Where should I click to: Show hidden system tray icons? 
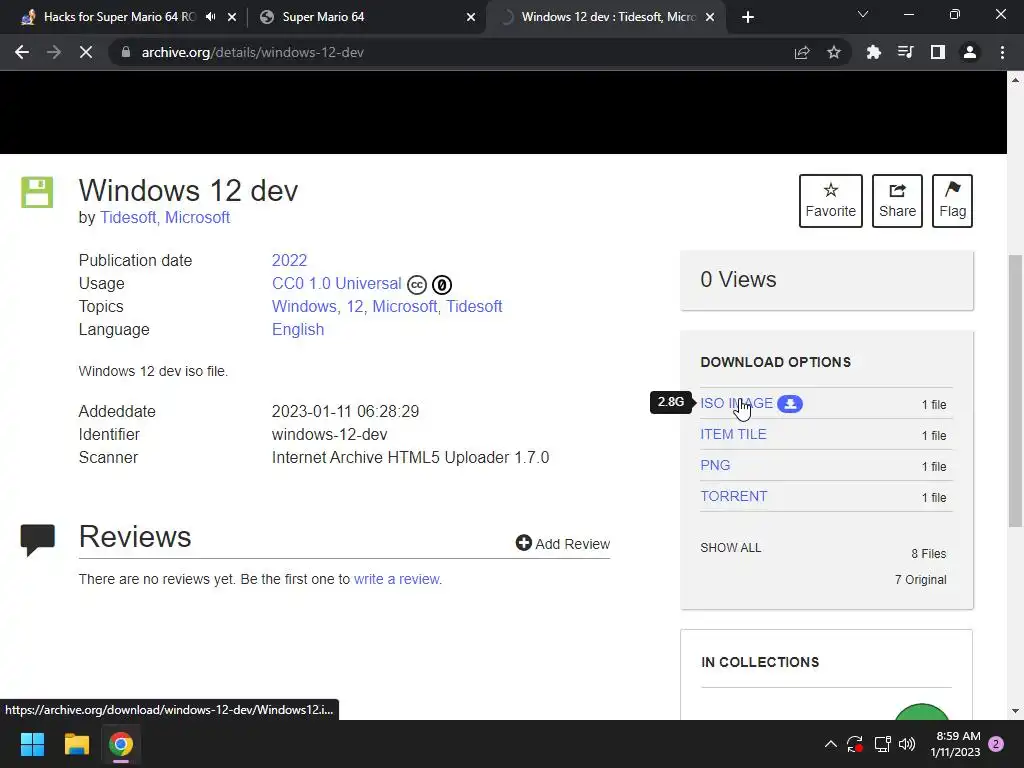pos(831,744)
